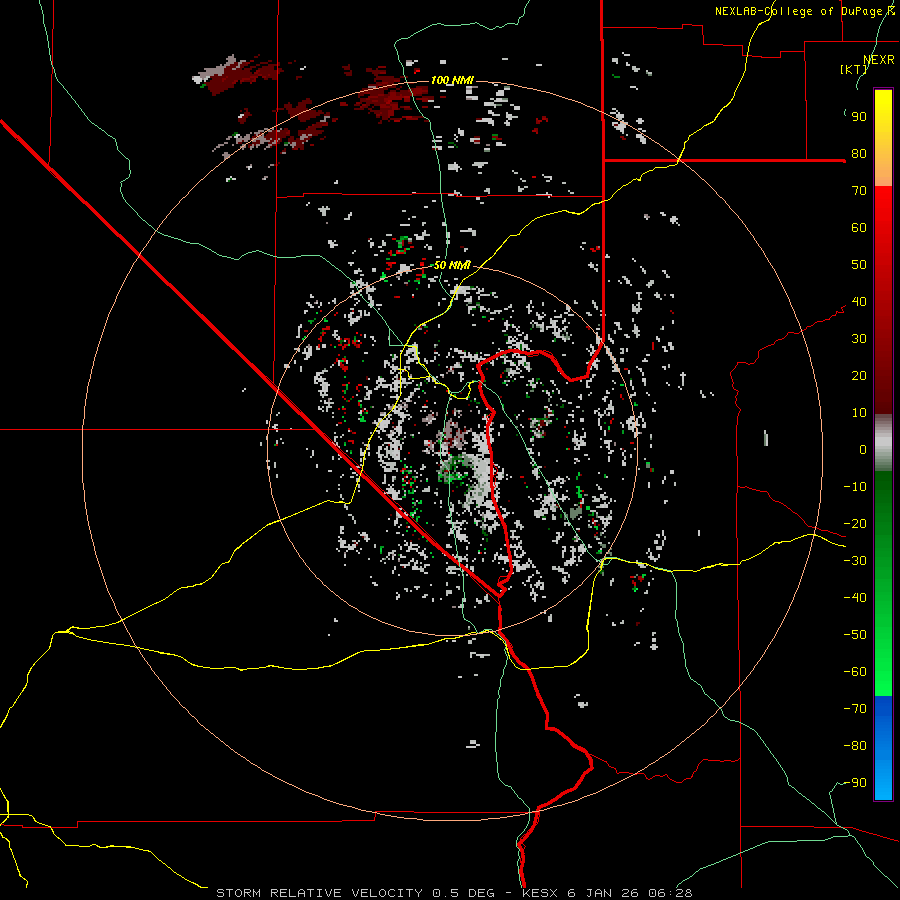The image size is (900, 900).
Task: Click the positive 40 scale label
Action: (859, 302)
